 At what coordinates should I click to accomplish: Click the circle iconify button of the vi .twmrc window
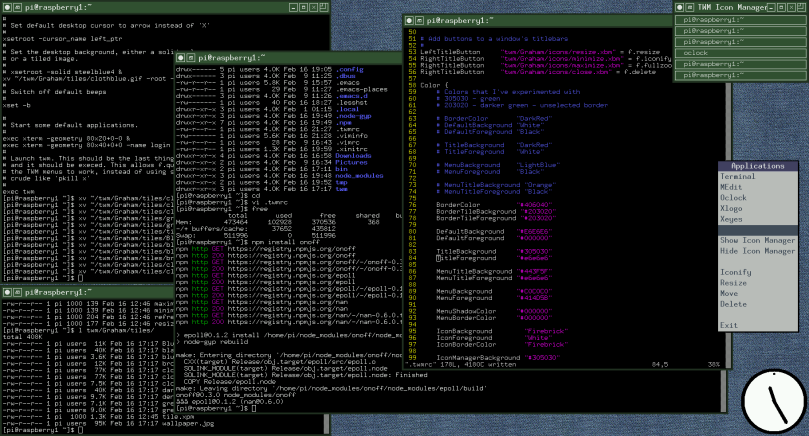(409, 21)
